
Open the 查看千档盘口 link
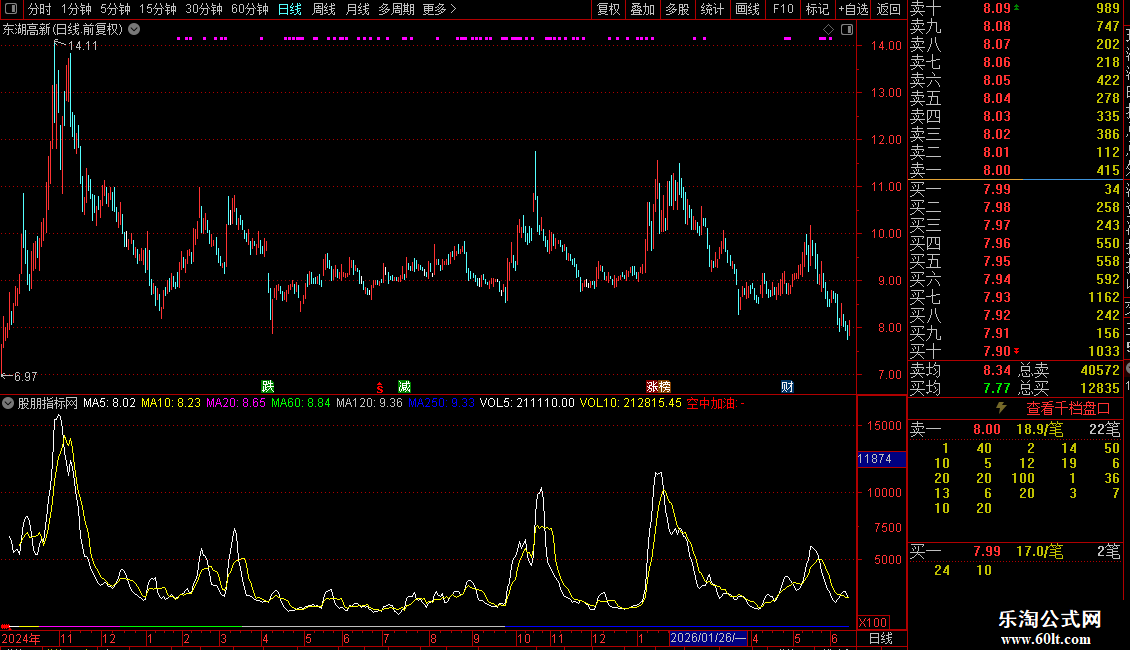pyautogui.click(x=1068, y=409)
